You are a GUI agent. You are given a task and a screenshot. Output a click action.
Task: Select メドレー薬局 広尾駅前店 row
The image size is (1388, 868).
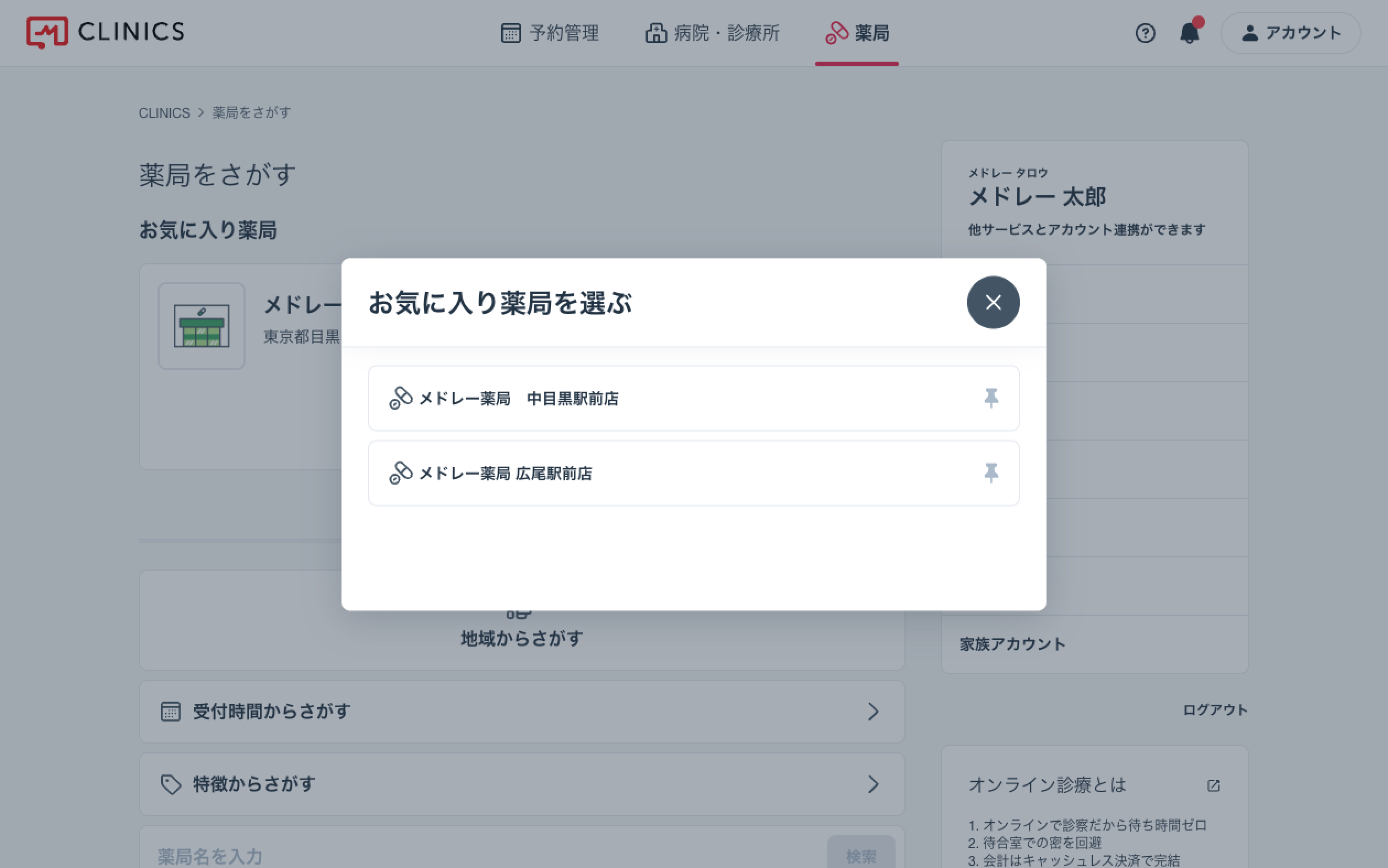(693, 473)
